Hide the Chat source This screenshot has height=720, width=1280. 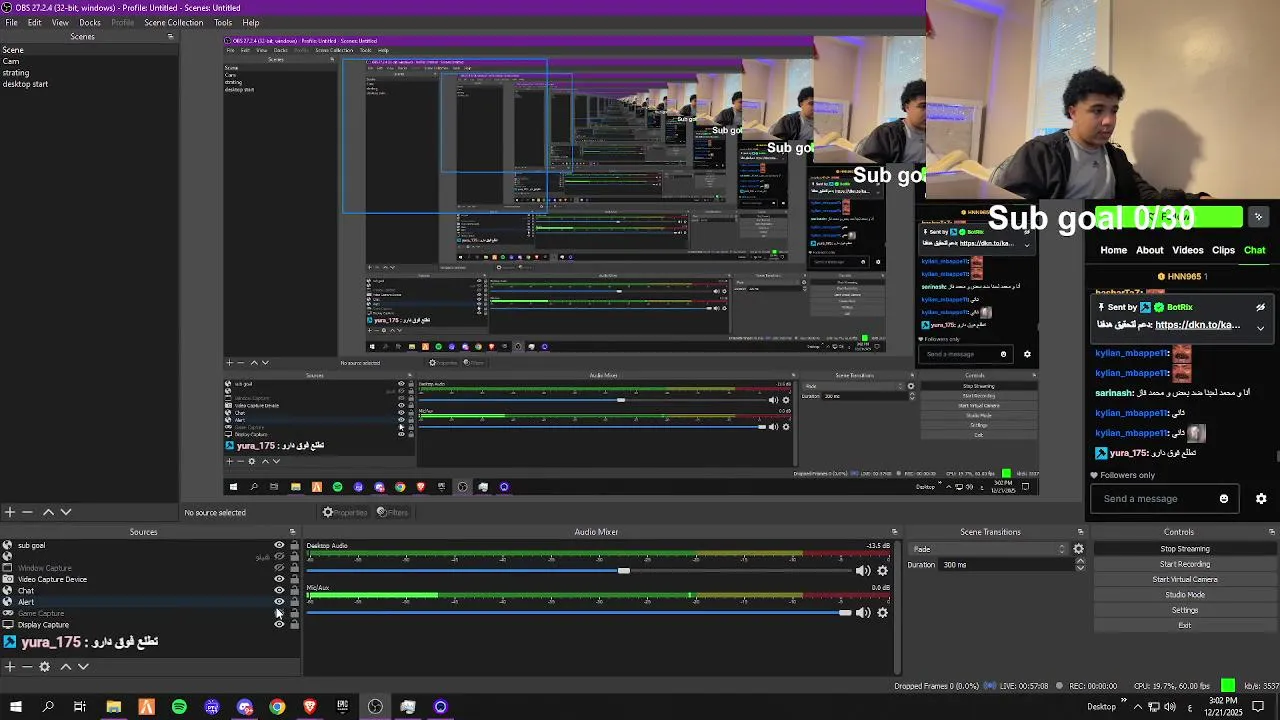point(279,591)
